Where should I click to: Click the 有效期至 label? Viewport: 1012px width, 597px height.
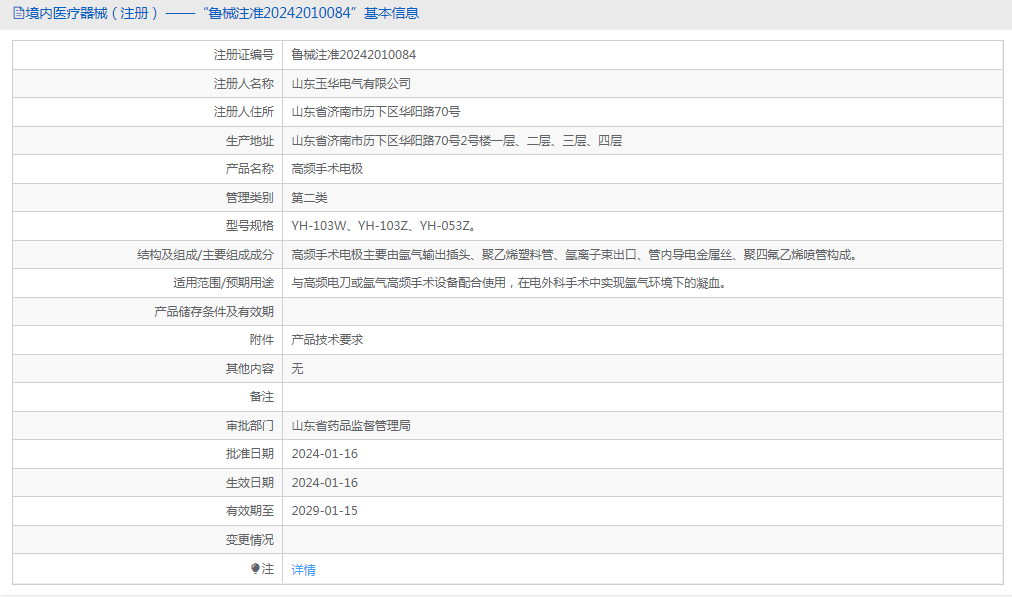[x=249, y=511]
